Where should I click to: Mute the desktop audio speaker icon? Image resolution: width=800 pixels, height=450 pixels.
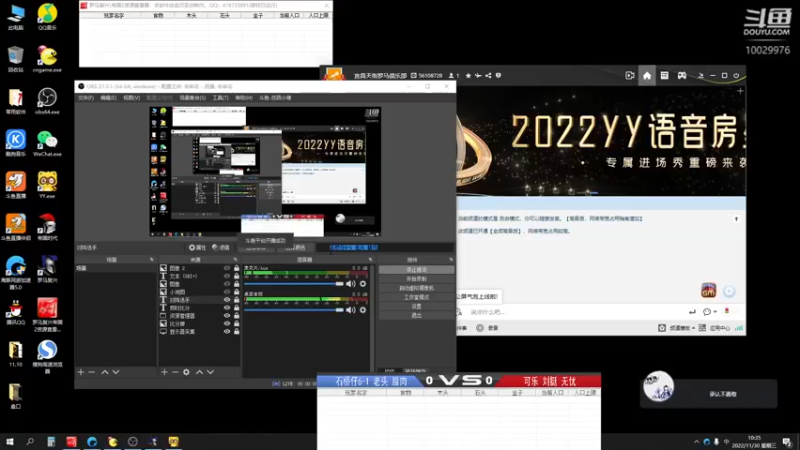351,310
